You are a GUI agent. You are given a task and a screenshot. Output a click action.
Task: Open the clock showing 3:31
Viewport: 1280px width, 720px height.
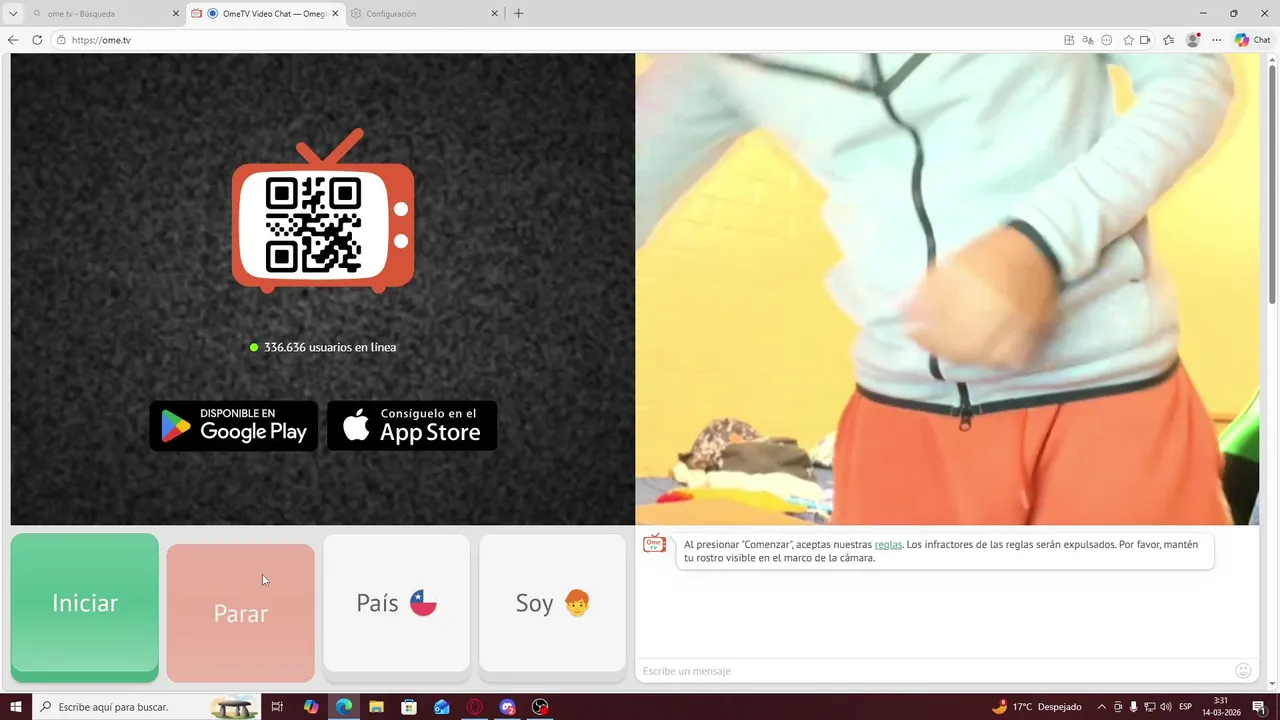[x=1221, y=707]
